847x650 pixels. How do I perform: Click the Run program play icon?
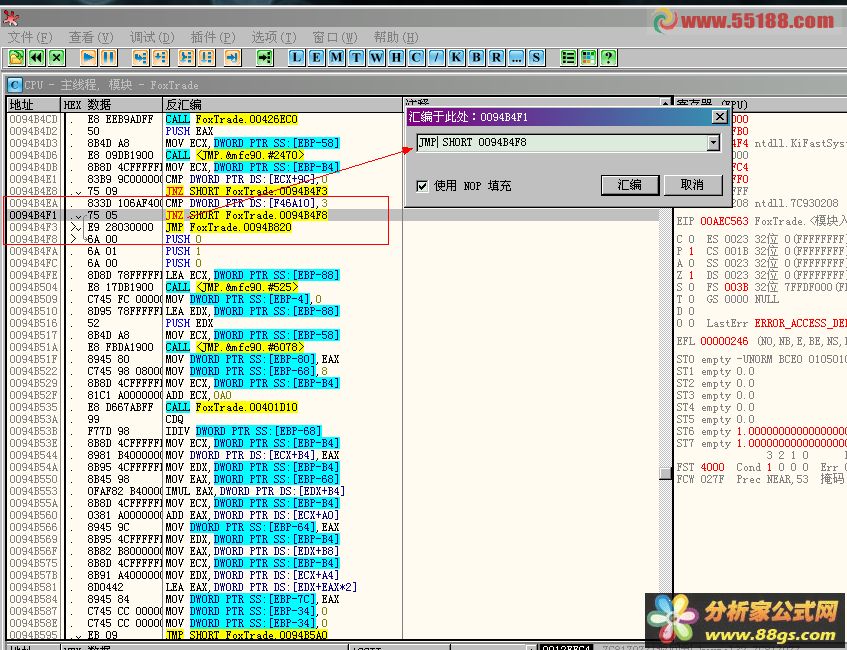coord(89,57)
